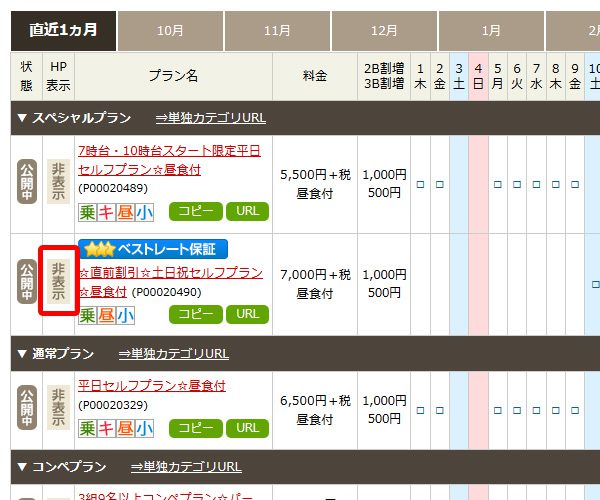Check day 7 box for plan P00020489
This screenshot has width=600, height=500.
tap(536, 184)
